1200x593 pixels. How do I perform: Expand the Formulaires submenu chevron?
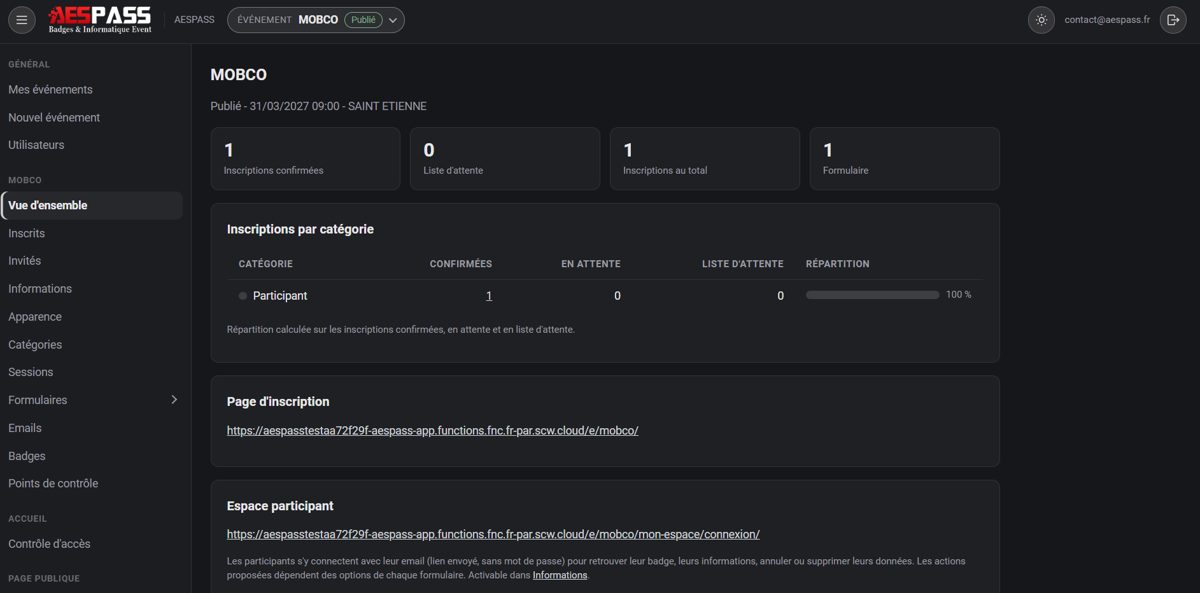174,400
